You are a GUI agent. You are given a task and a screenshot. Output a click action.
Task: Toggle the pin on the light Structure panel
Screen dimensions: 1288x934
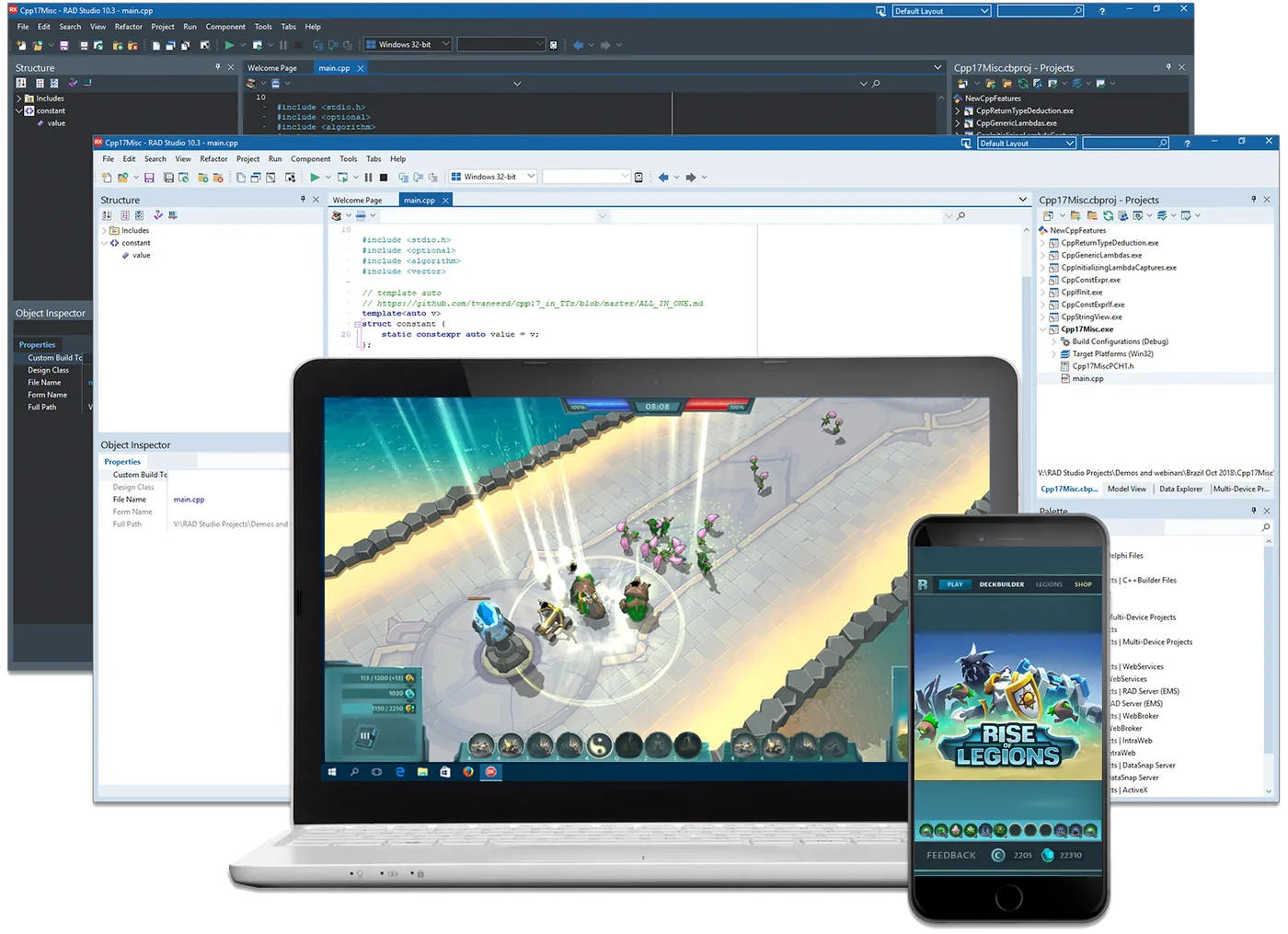click(303, 200)
